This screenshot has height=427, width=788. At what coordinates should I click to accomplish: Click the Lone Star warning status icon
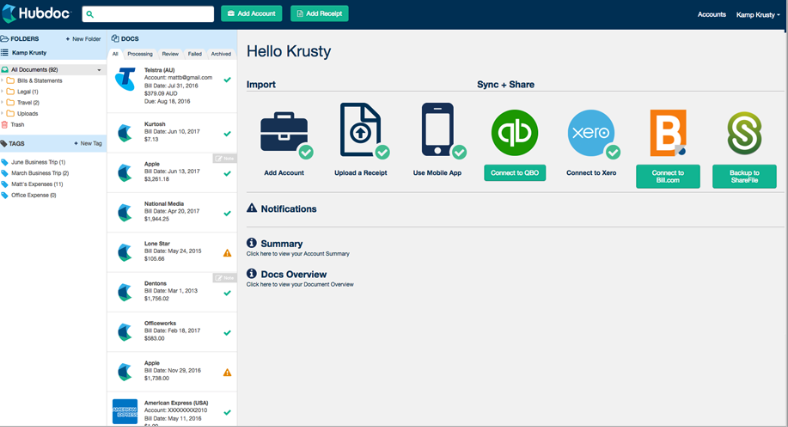coord(227,253)
